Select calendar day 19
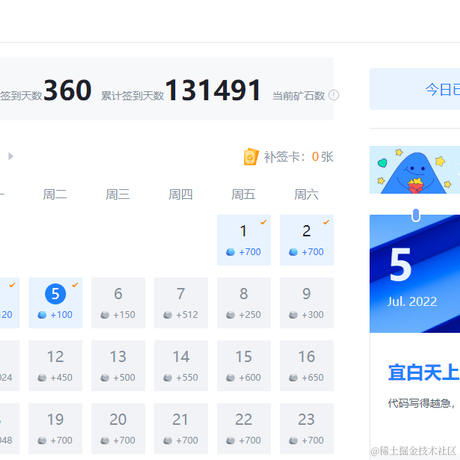This screenshot has width=460, height=460. (x=55, y=428)
